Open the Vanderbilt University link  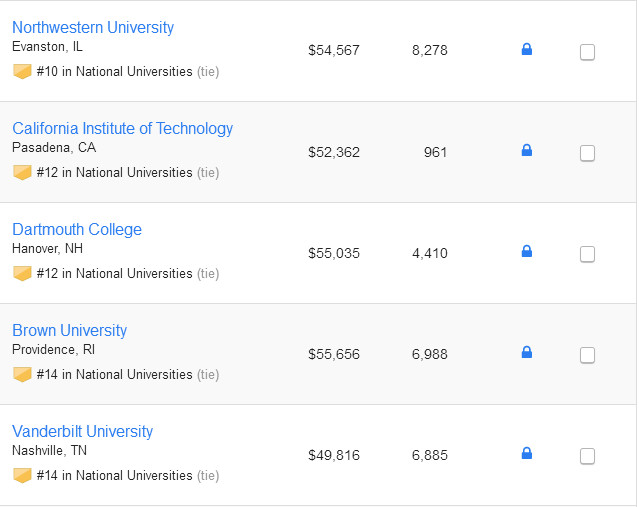point(83,432)
